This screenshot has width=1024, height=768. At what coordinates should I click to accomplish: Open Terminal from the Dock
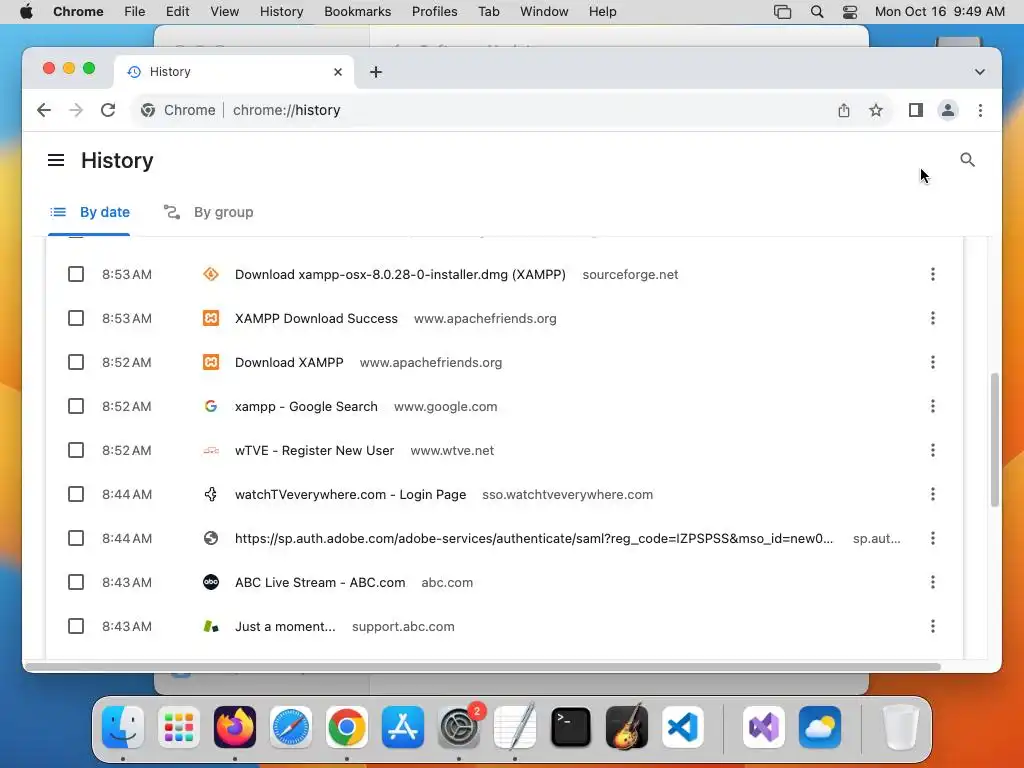[571, 727]
